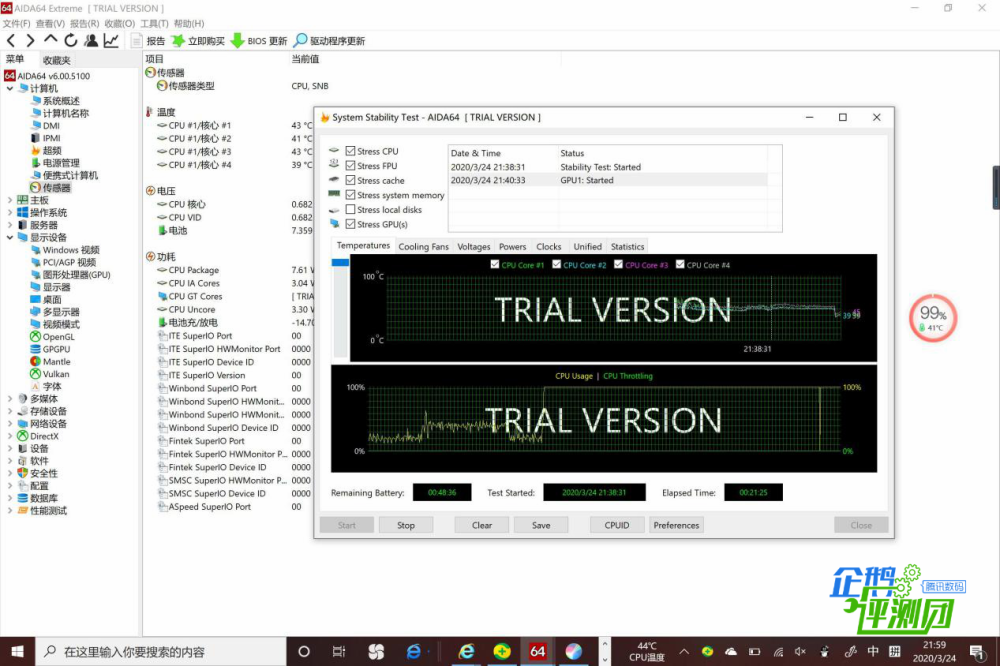Screen dimensions: 1000x666
Task: Enable Stress local disks checkbox
Action: click(x=350, y=209)
